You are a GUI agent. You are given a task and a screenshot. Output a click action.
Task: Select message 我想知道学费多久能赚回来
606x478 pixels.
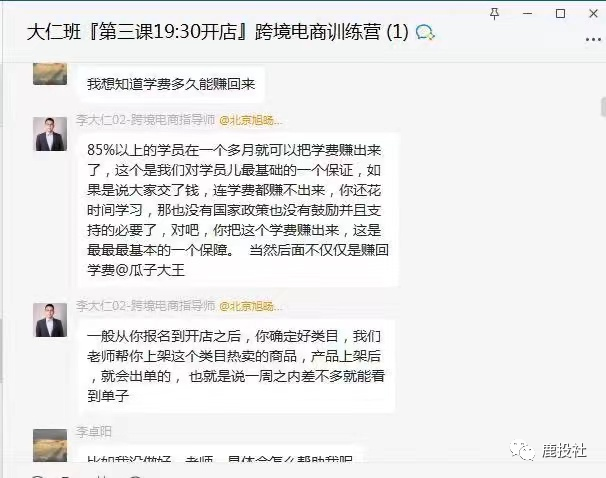[171, 84]
